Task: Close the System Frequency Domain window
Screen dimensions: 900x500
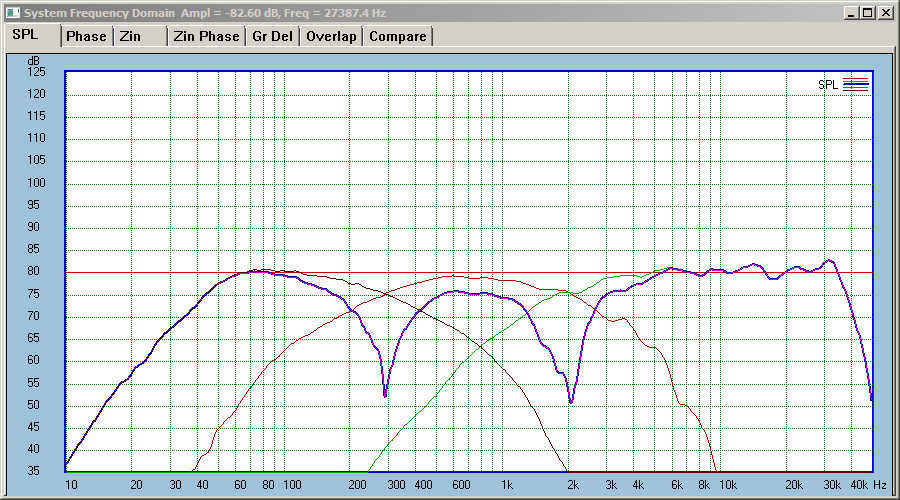Action: tap(886, 13)
